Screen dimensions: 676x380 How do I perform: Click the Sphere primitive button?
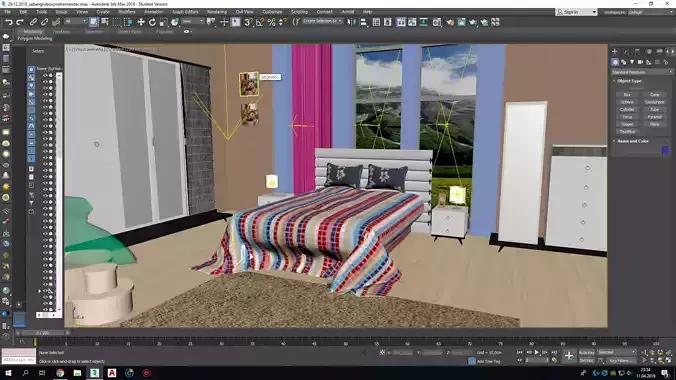coord(627,102)
